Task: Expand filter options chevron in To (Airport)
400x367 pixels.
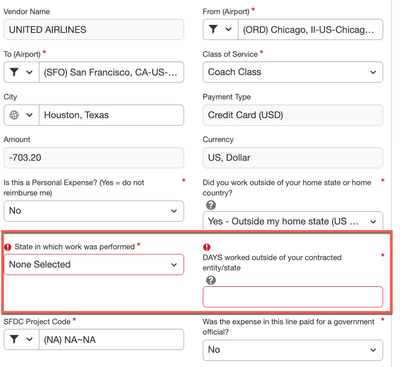Action: (29, 72)
